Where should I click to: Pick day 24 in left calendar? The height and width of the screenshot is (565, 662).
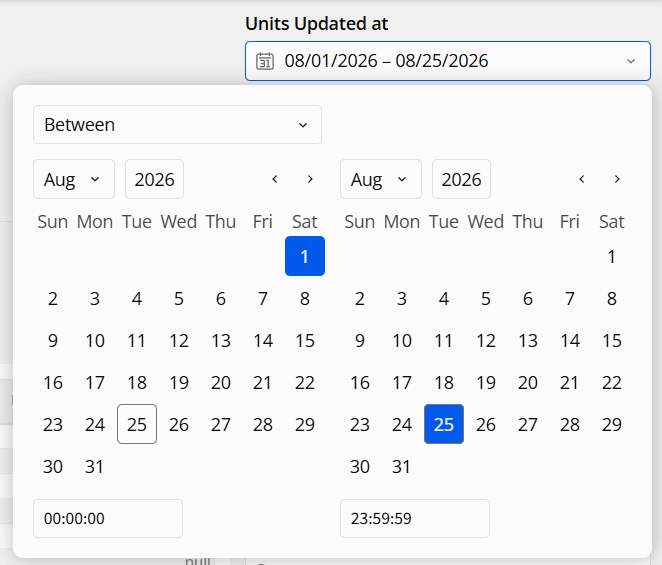coord(95,424)
